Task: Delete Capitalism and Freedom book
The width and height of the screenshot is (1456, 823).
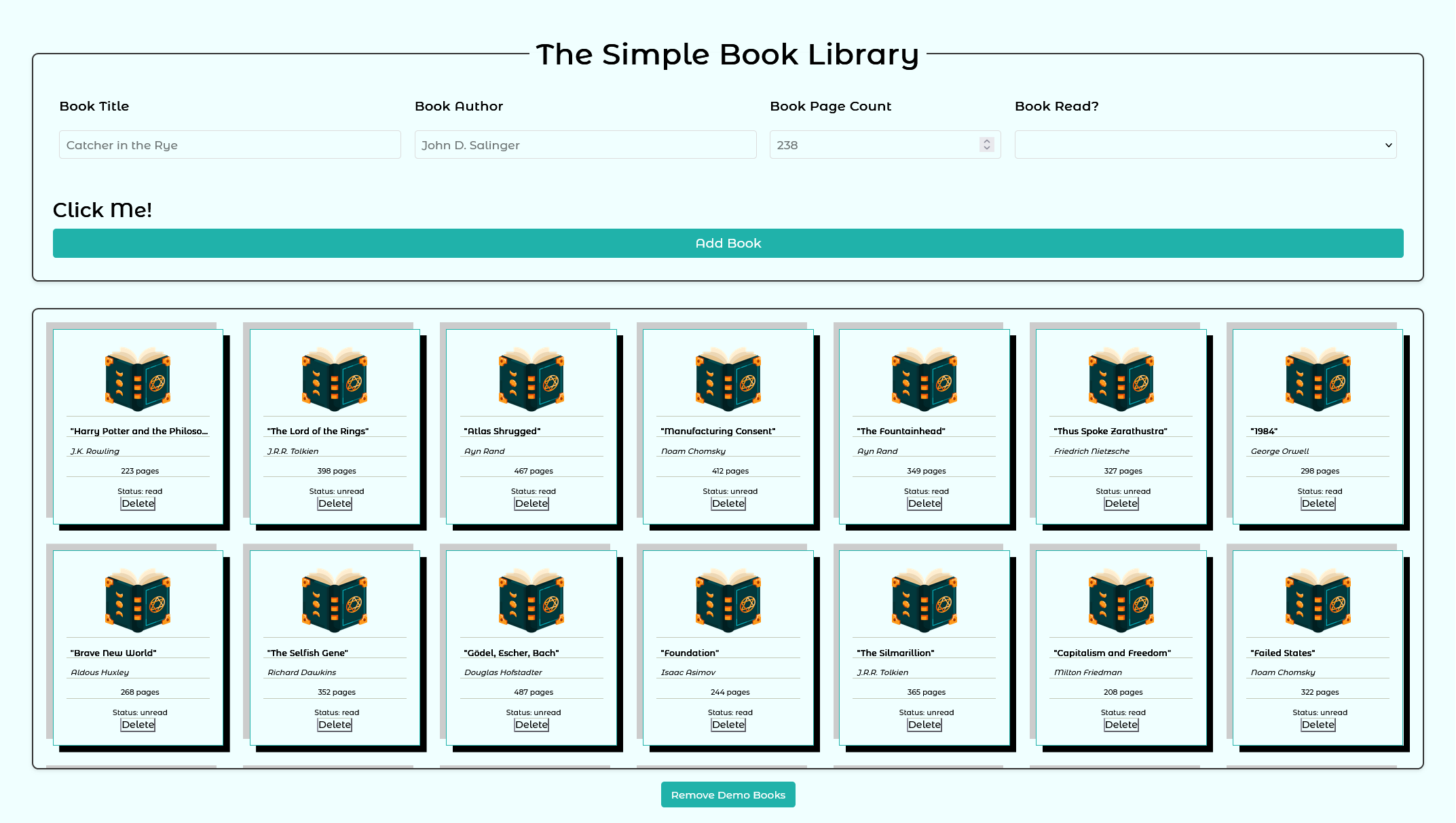Action: point(1121,725)
